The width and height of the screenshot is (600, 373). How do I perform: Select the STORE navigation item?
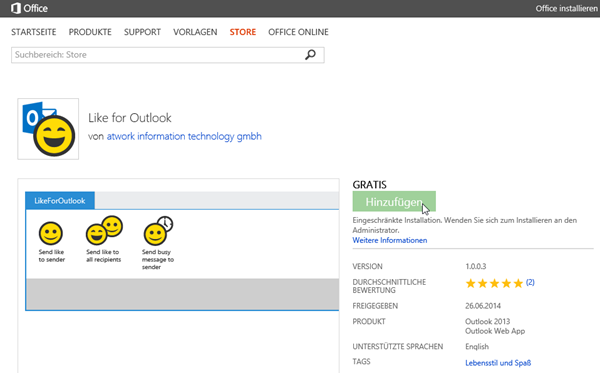pos(243,32)
